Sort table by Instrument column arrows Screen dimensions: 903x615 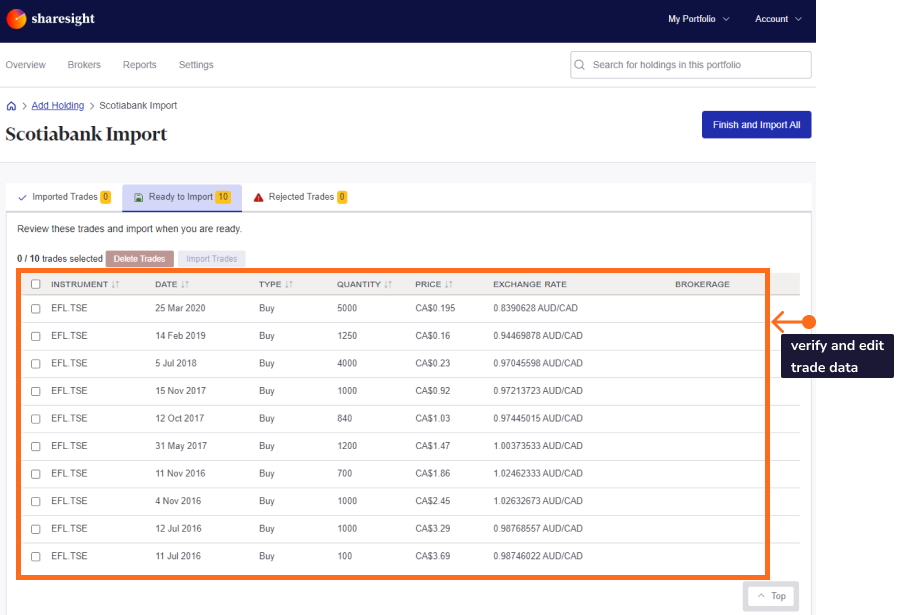click(116, 284)
